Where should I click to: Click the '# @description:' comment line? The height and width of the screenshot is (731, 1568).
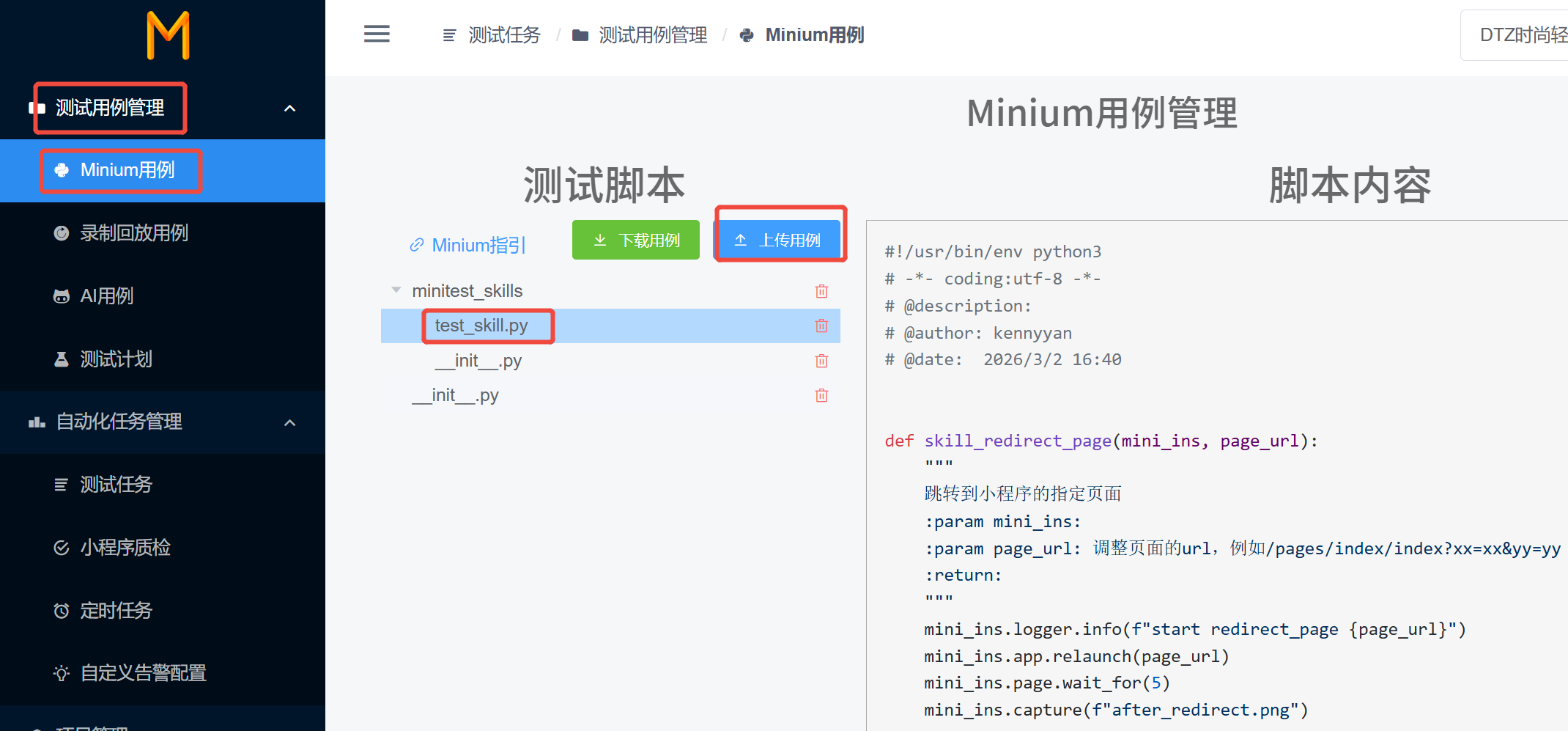point(958,306)
